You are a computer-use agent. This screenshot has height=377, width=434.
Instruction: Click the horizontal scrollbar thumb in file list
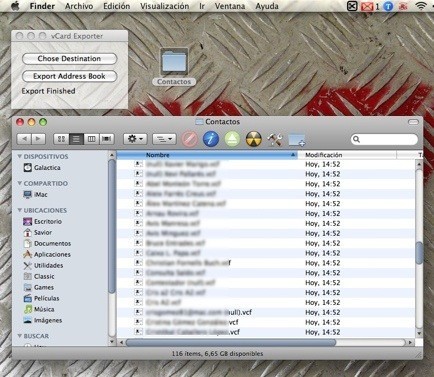point(231,342)
